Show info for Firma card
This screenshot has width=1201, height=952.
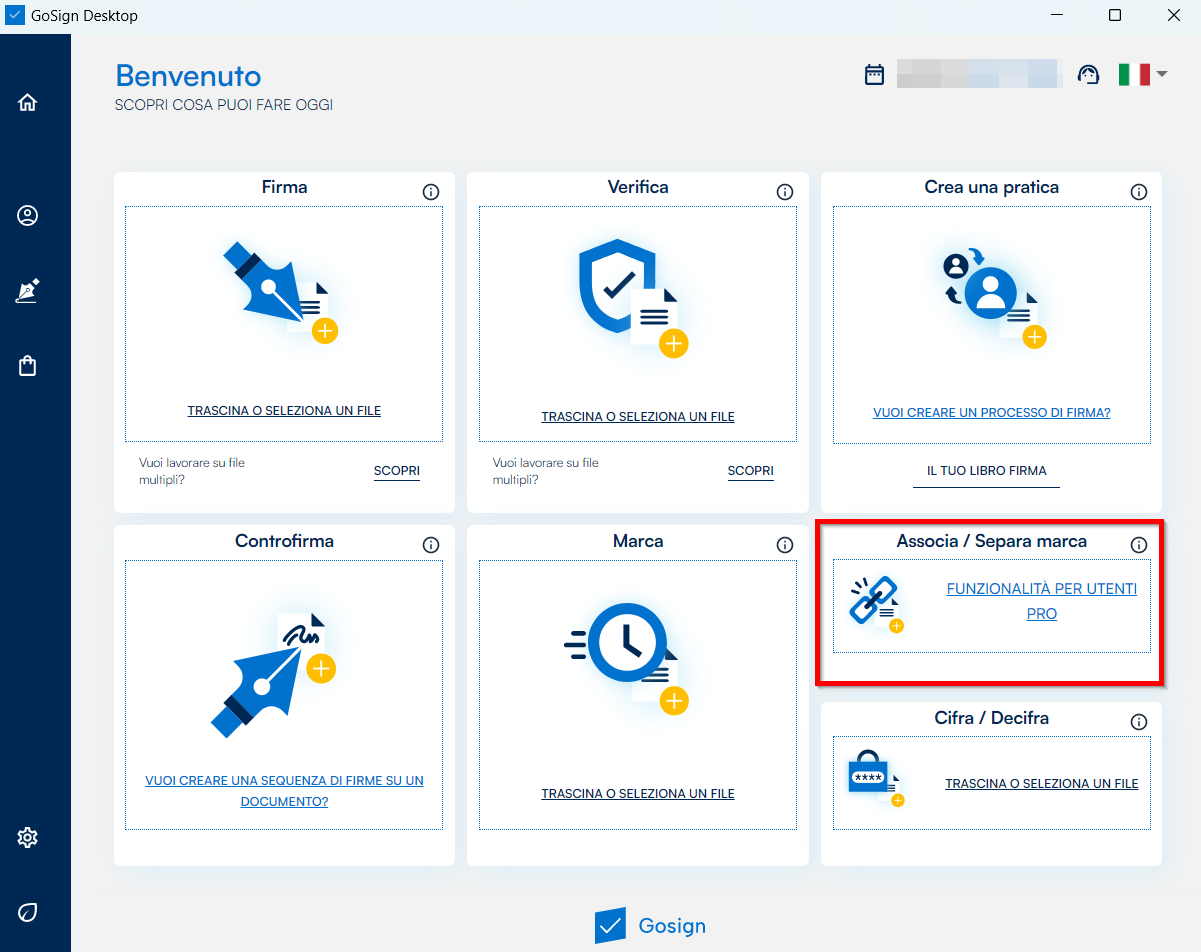tap(431, 192)
